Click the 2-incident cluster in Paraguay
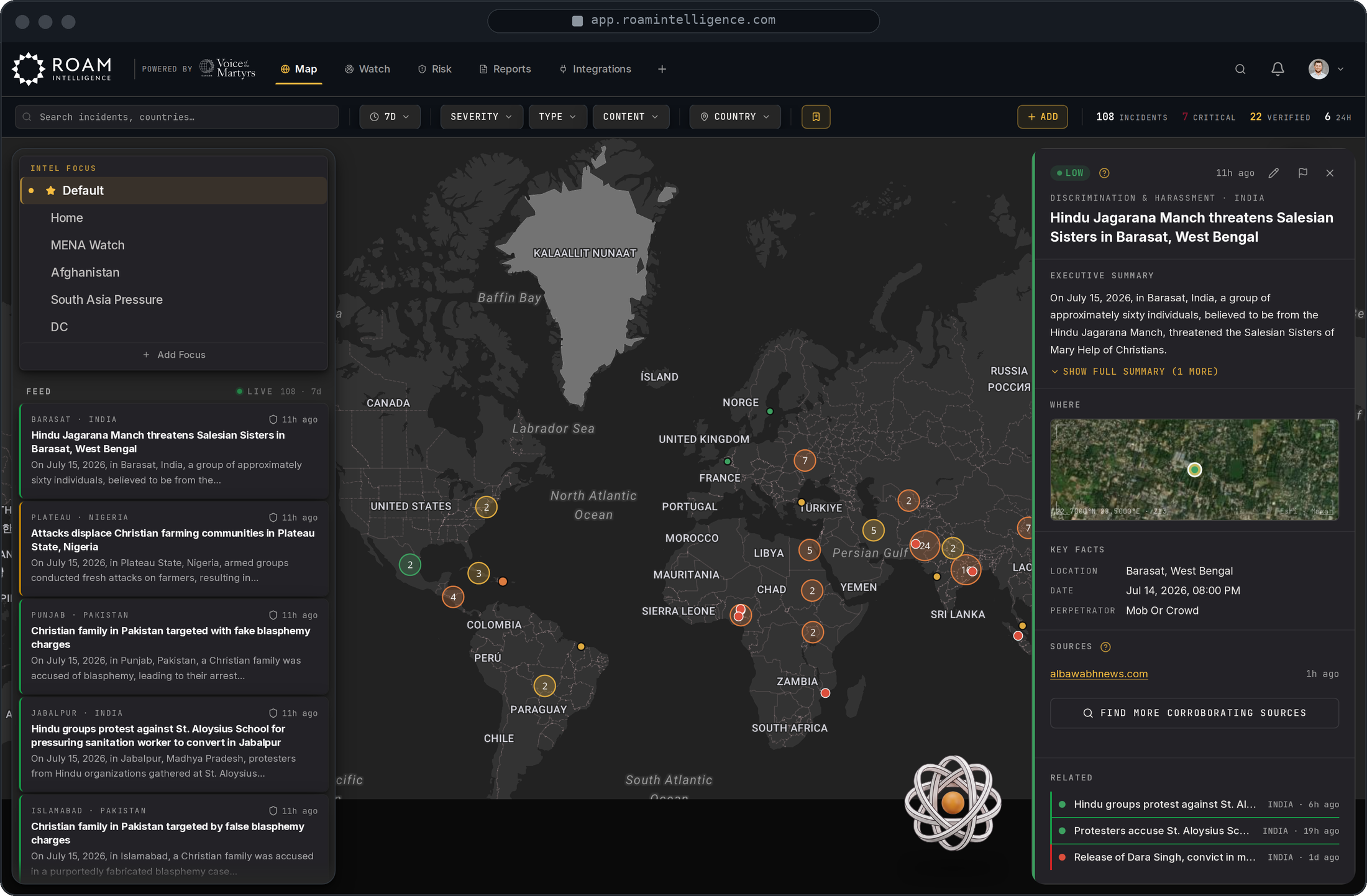 [544, 686]
